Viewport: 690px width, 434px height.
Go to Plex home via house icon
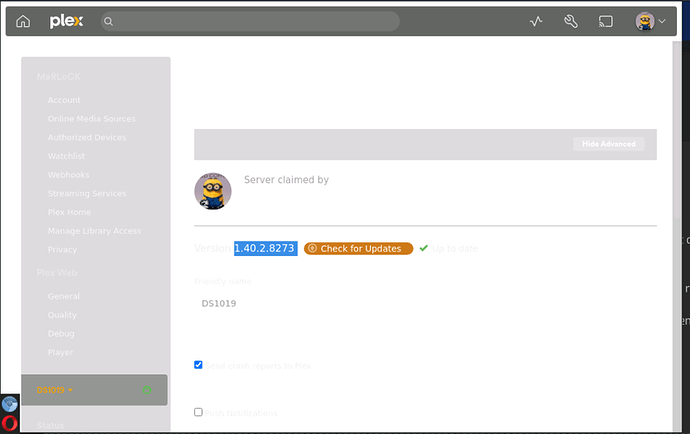point(23,21)
